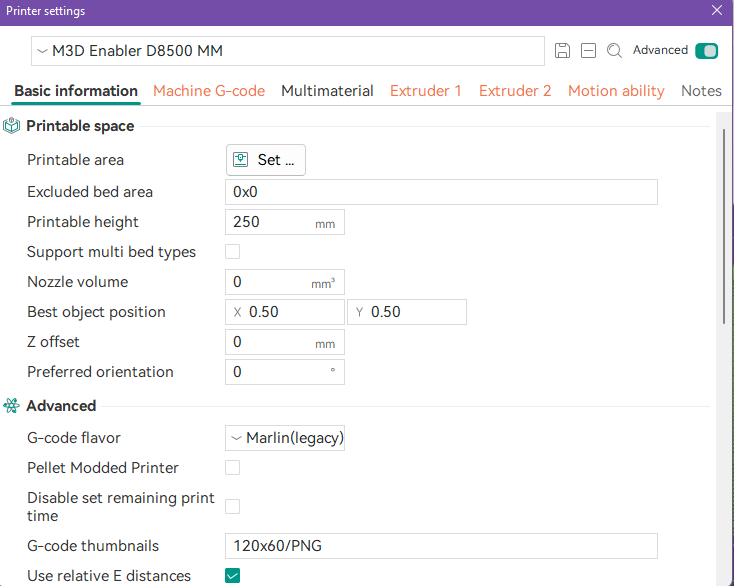
Task: Open the Extruder 1 tab
Action: click(x=426, y=91)
